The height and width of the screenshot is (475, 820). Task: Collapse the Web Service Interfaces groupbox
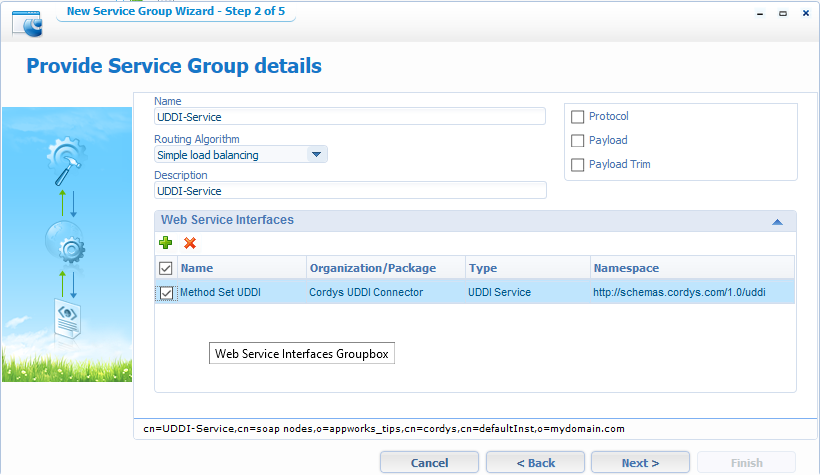point(776,221)
